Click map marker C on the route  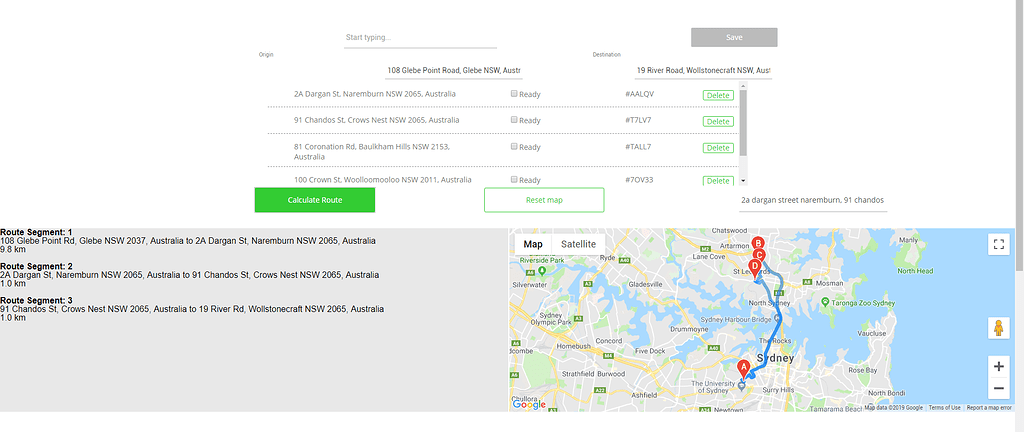coord(758,256)
